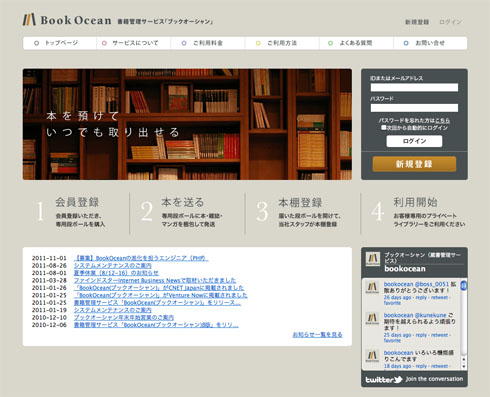Click the twitter bird logo in widget footer

tap(383, 379)
